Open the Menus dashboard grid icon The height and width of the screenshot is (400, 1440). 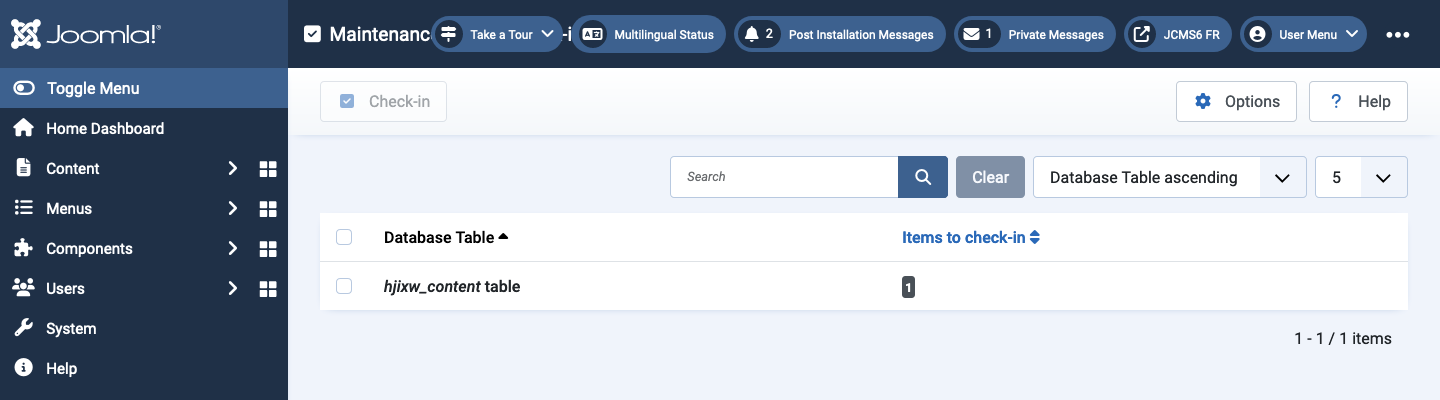[268, 209]
